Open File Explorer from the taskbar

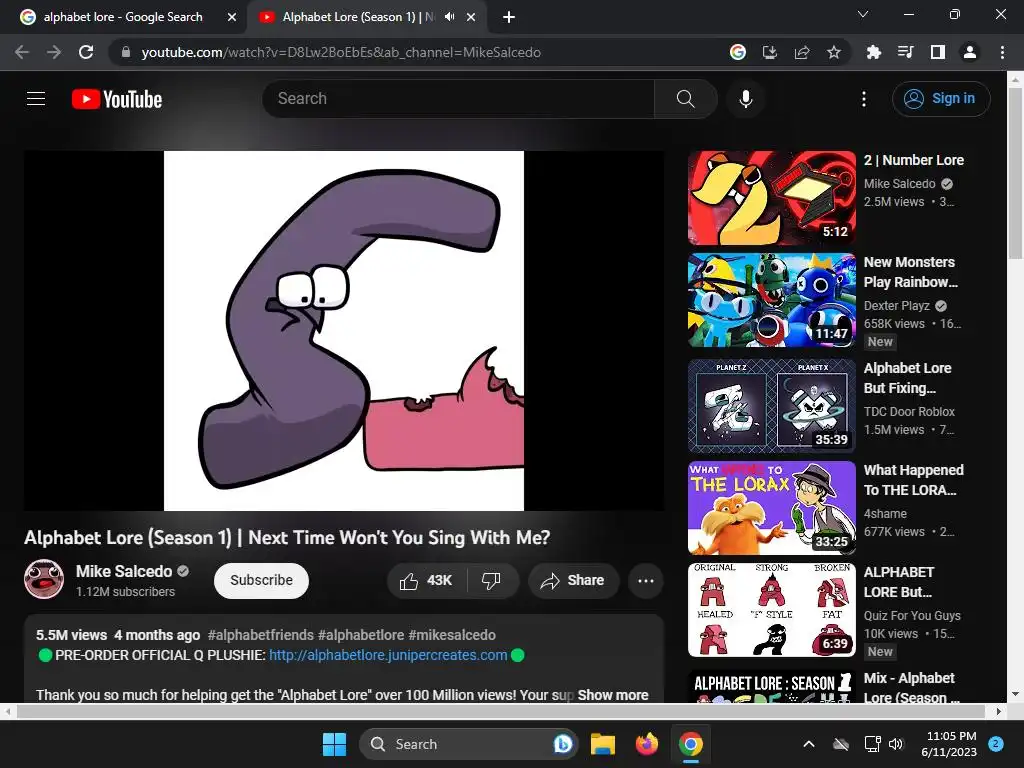[x=603, y=744]
